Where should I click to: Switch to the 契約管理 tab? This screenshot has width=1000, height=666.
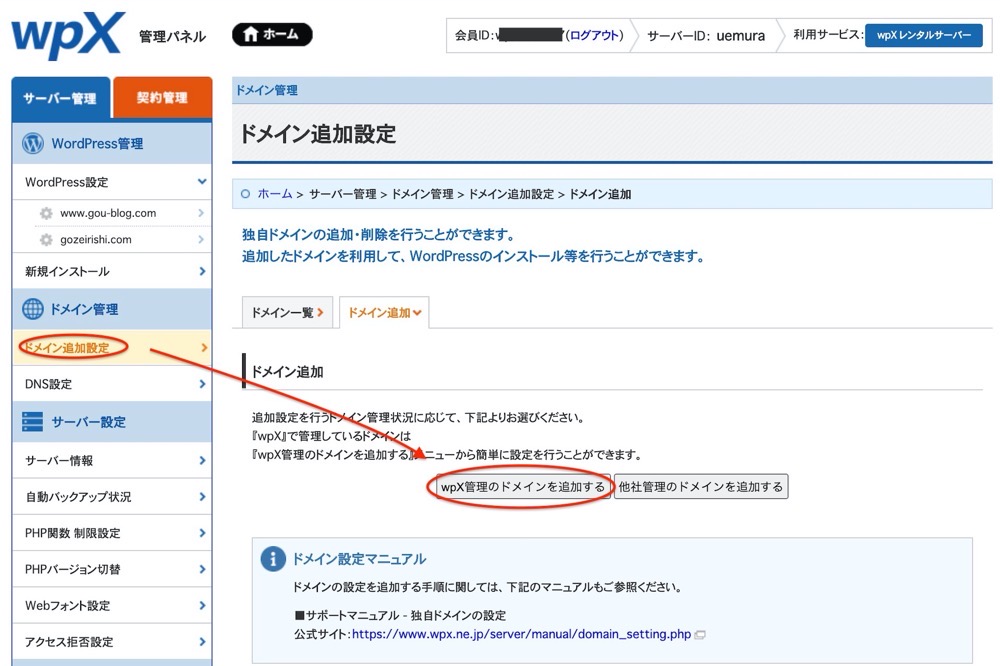[x=162, y=98]
